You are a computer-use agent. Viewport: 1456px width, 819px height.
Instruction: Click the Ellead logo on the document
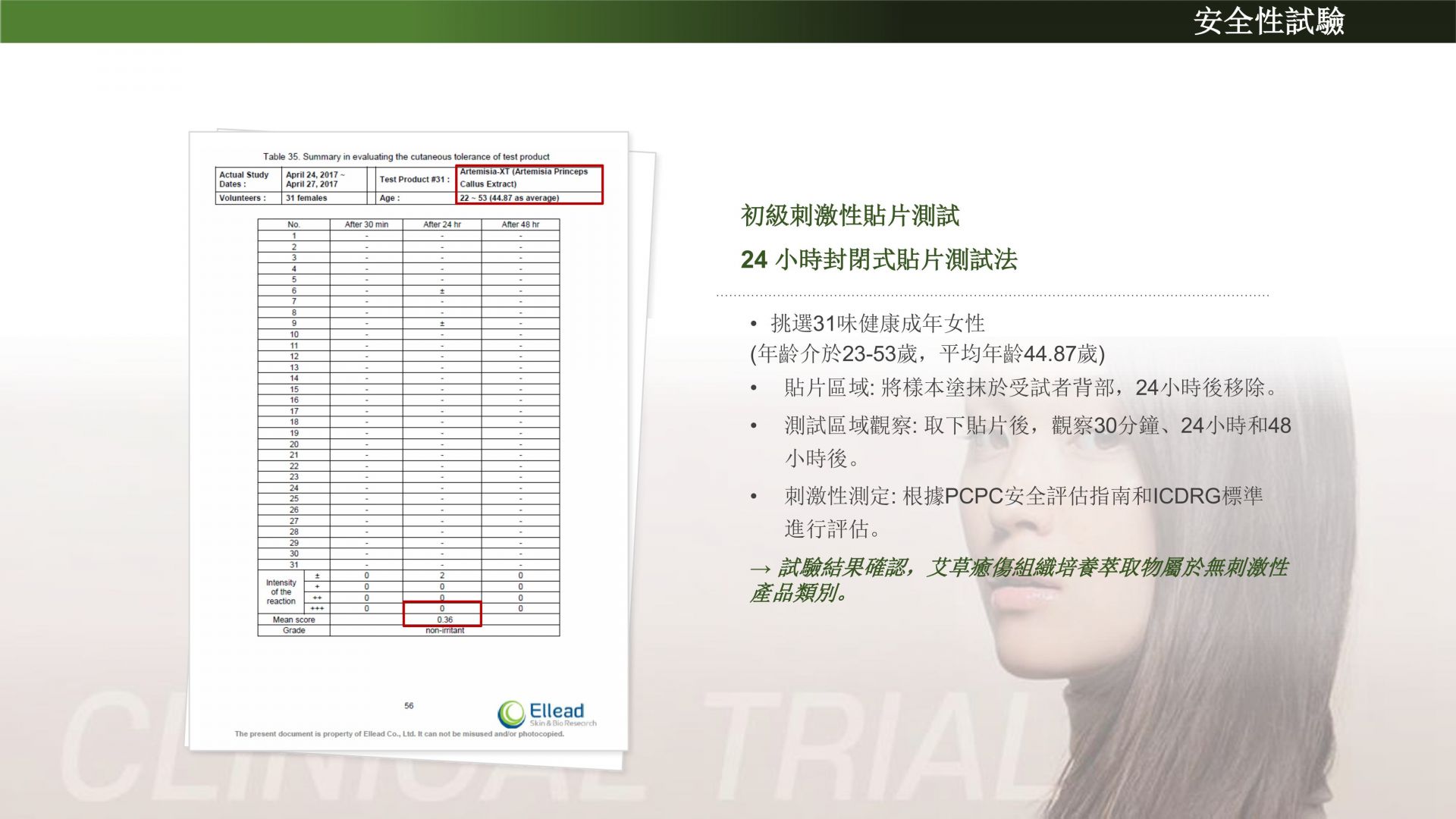tap(547, 714)
